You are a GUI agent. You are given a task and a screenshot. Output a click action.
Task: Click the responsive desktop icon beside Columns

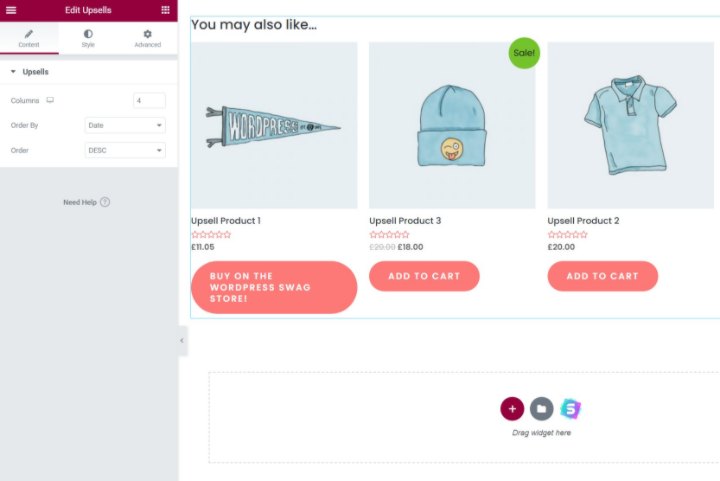pos(50,100)
